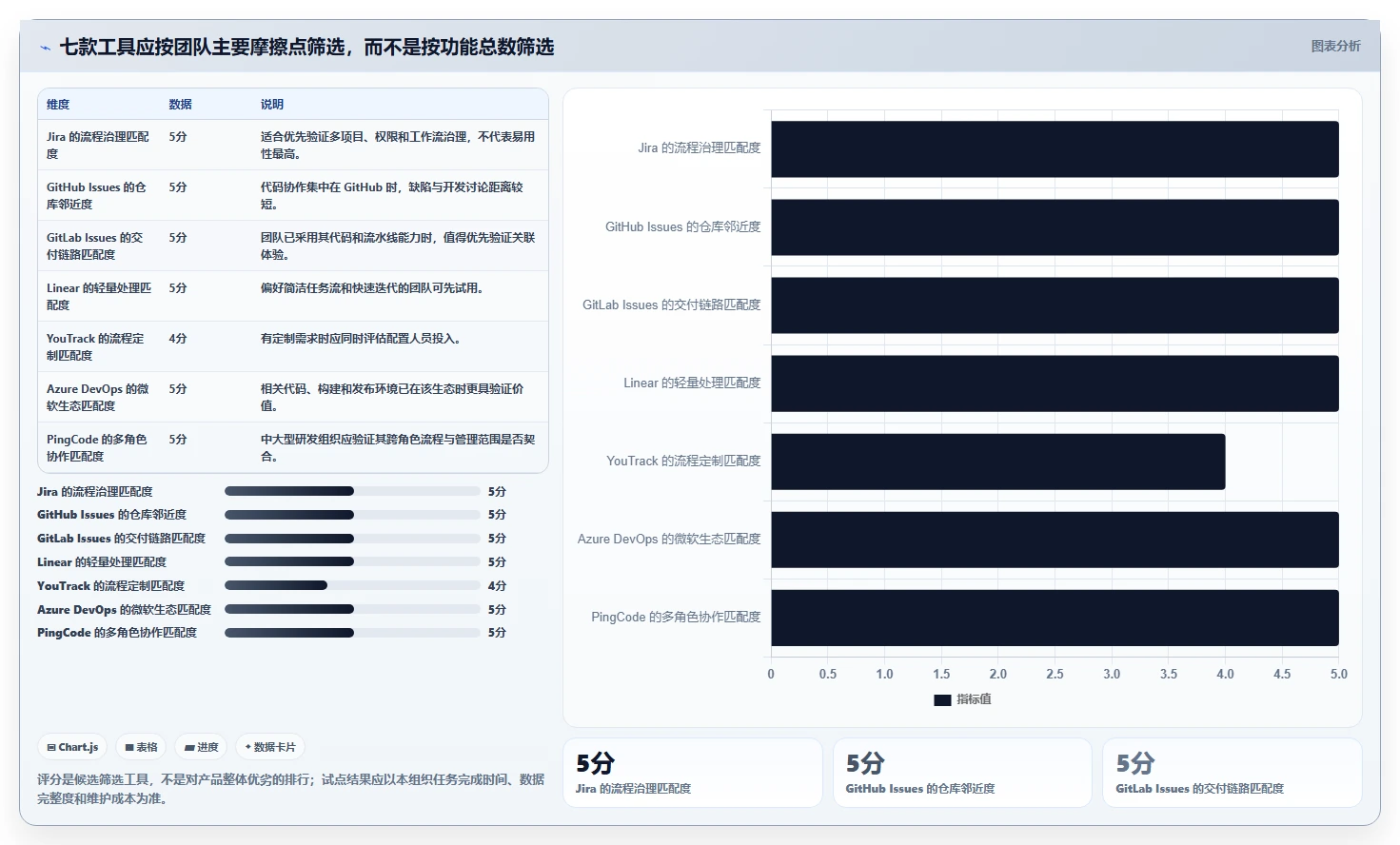Select the Azure DevOps 的微软生态匹配度 table cell
The width and height of the screenshot is (1400, 845).
[98, 398]
